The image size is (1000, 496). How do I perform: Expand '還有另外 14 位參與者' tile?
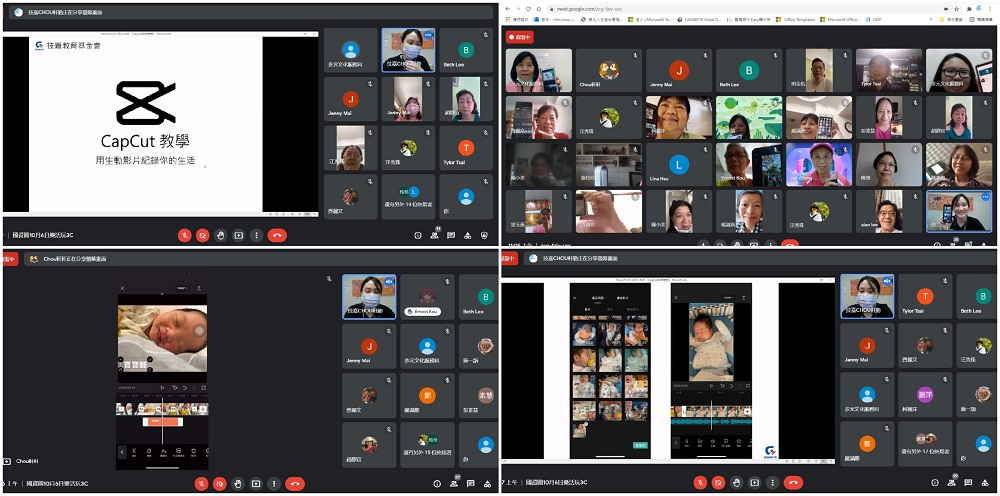click(x=408, y=197)
